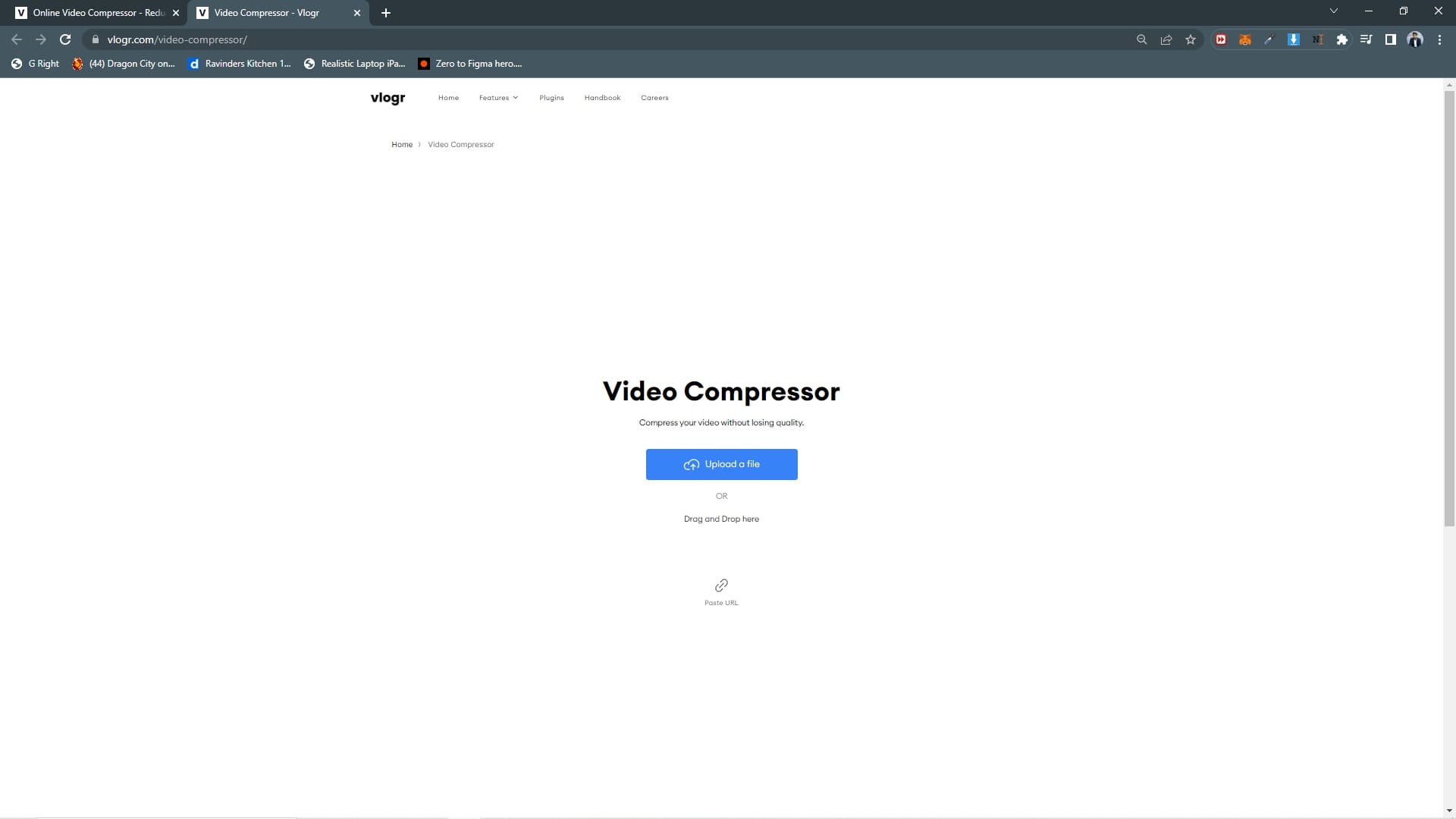1456x819 pixels.
Task: Open the Chrome three-dot menu
Action: point(1439,39)
